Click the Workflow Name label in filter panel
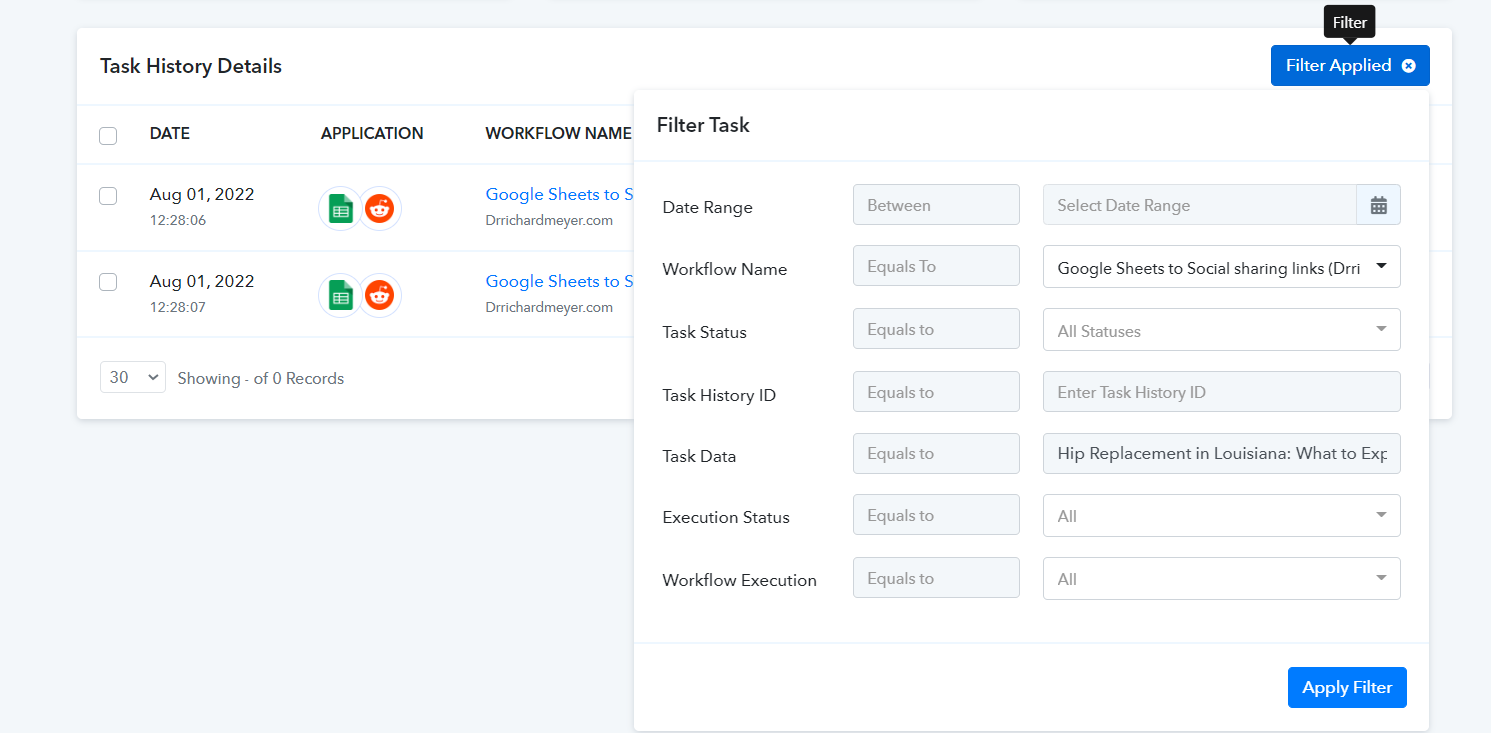This screenshot has width=1491, height=733. [725, 269]
